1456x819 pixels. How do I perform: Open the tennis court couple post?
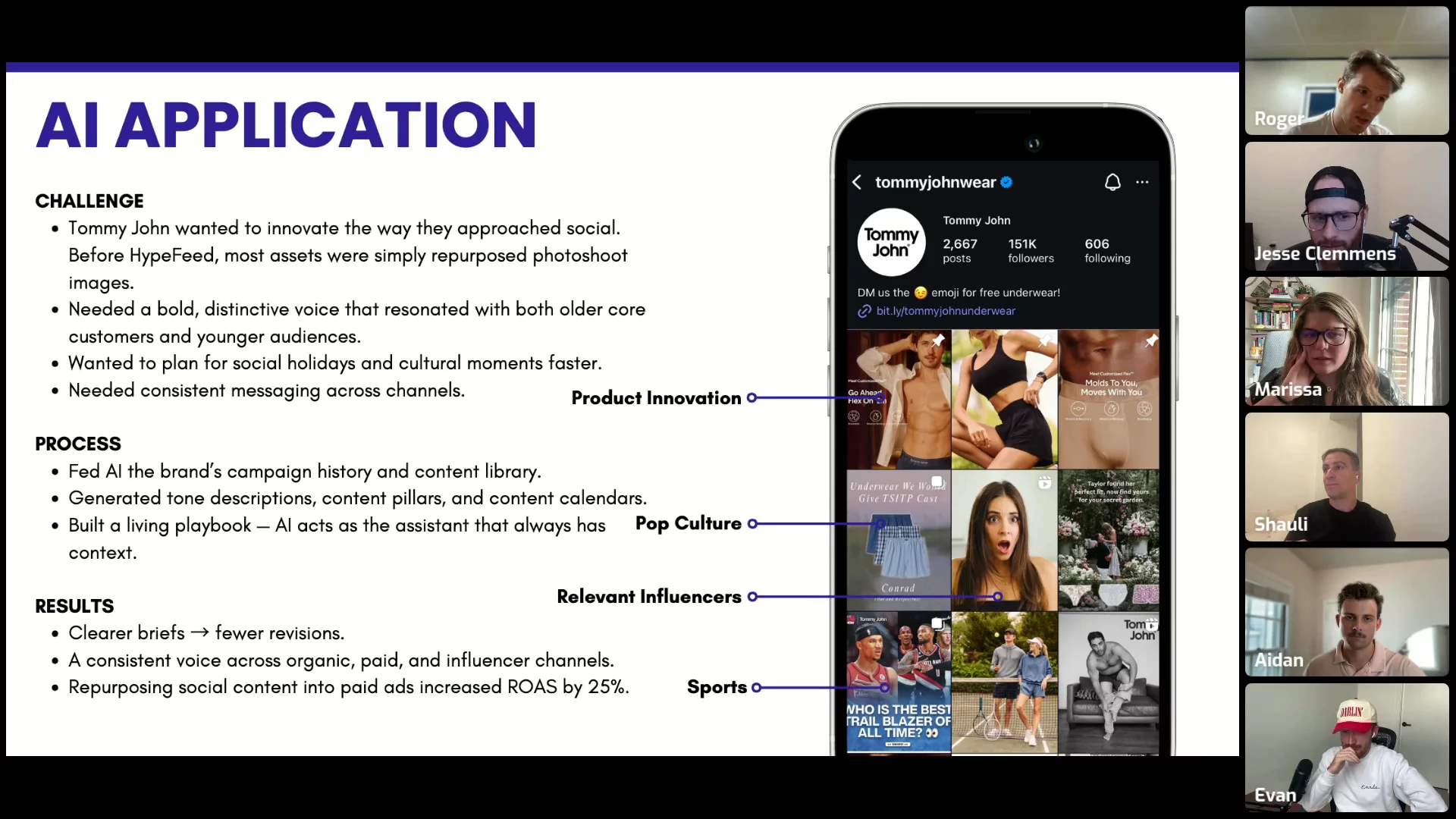(1004, 682)
